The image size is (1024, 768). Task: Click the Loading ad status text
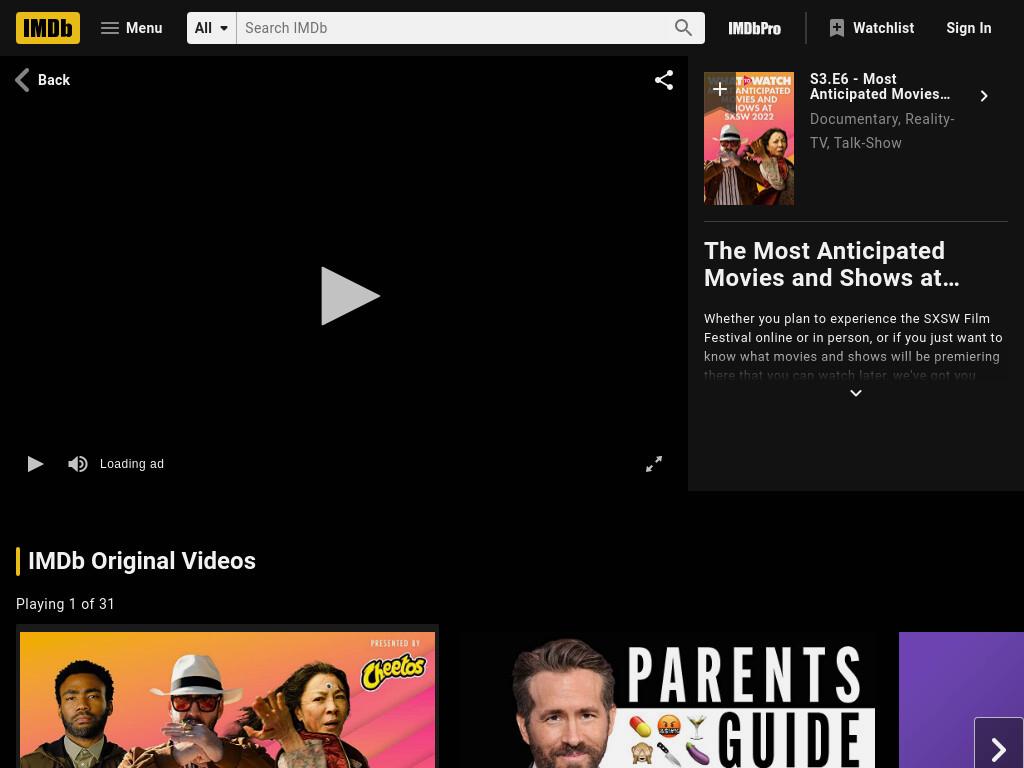point(132,464)
